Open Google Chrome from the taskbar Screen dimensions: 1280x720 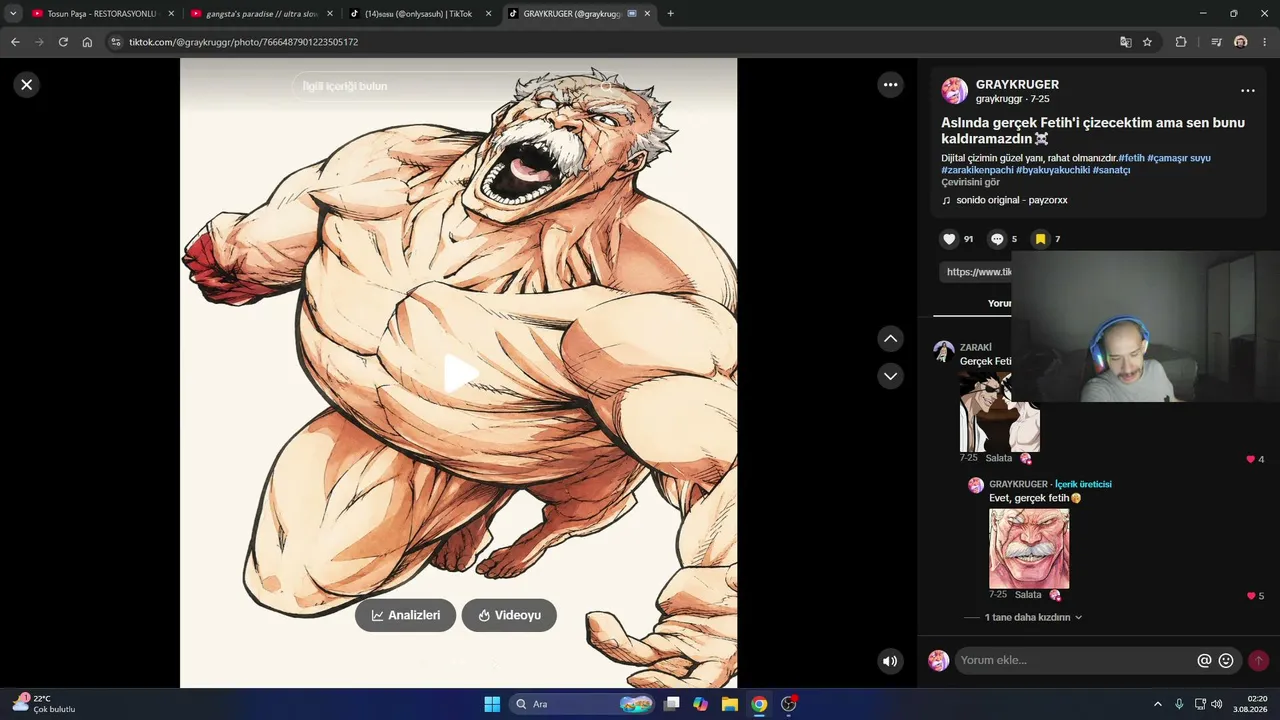coord(759,704)
